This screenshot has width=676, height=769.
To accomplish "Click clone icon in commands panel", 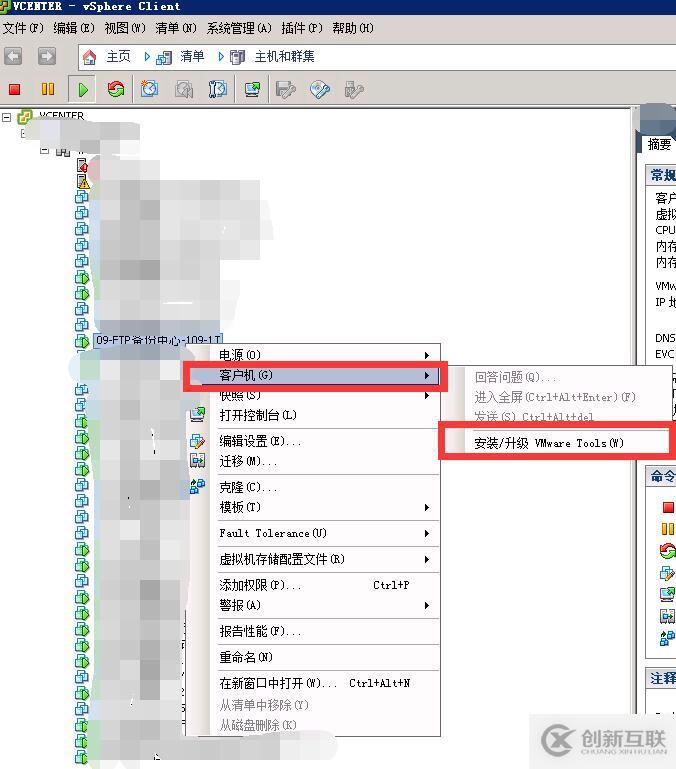I will pyautogui.click(x=667, y=638).
